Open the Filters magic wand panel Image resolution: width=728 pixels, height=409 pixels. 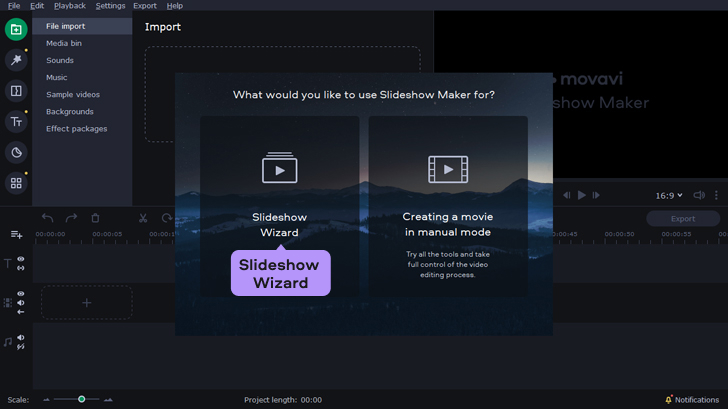(16, 60)
